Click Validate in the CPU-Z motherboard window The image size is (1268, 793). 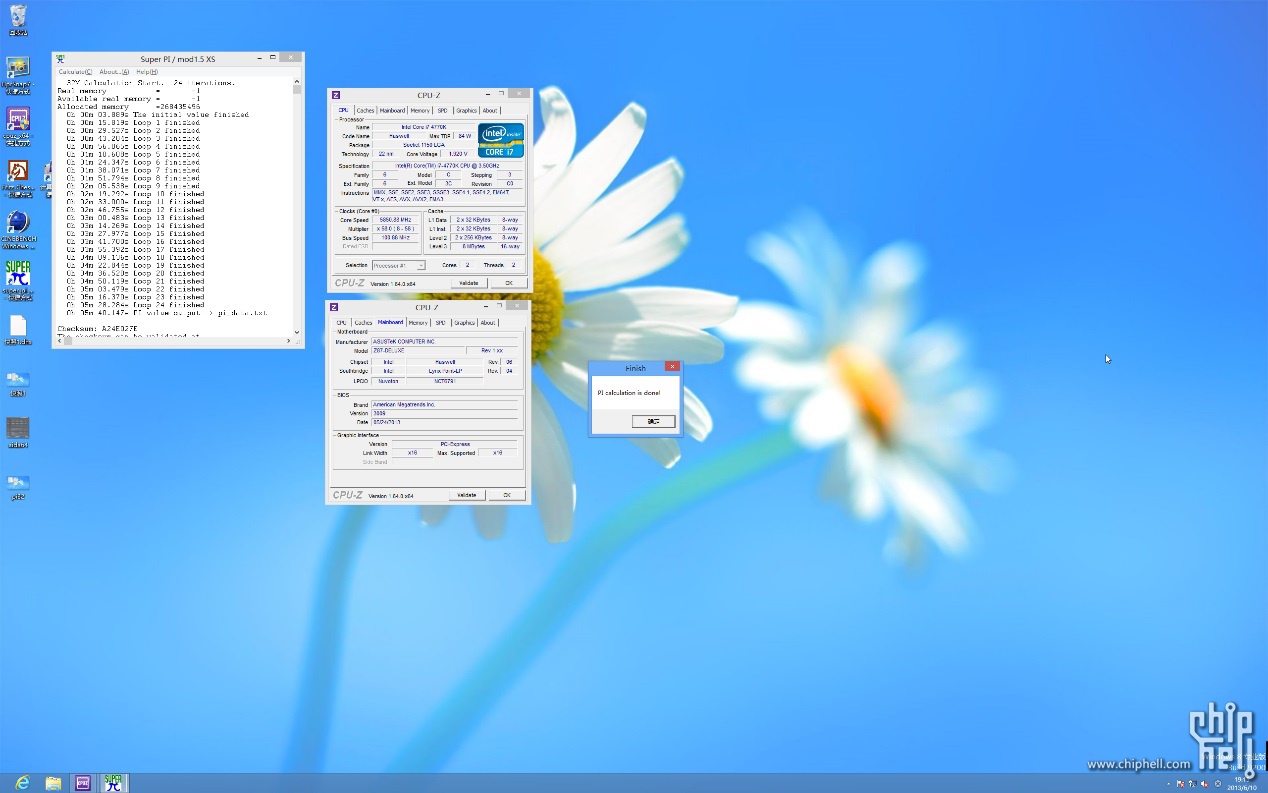pos(466,495)
